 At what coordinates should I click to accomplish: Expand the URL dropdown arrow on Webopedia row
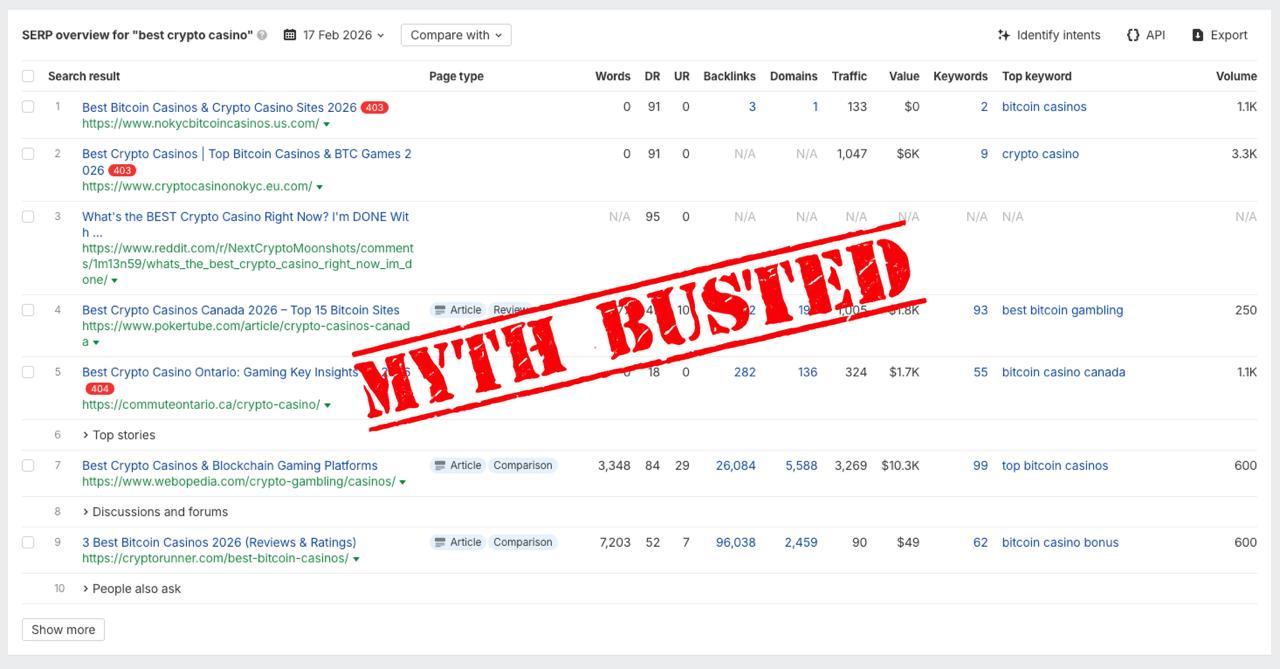click(x=401, y=481)
